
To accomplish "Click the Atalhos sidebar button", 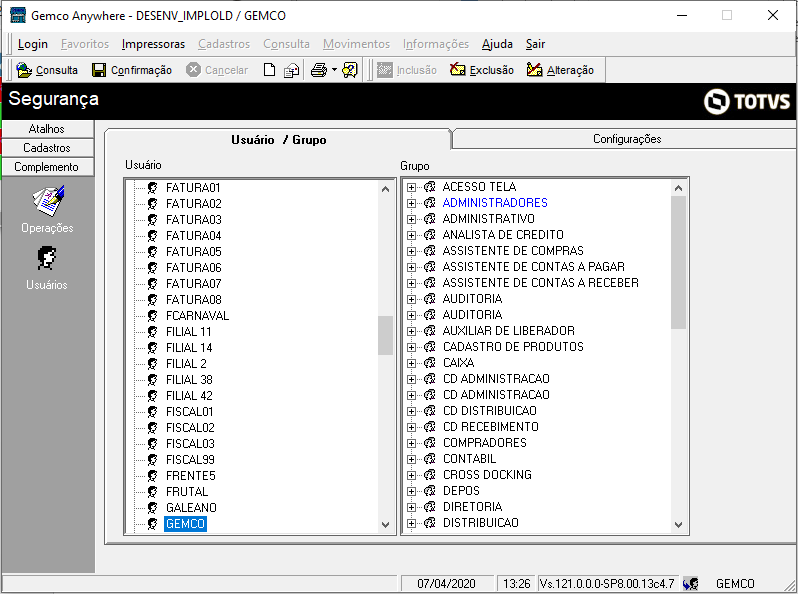I will tap(47, 129).
